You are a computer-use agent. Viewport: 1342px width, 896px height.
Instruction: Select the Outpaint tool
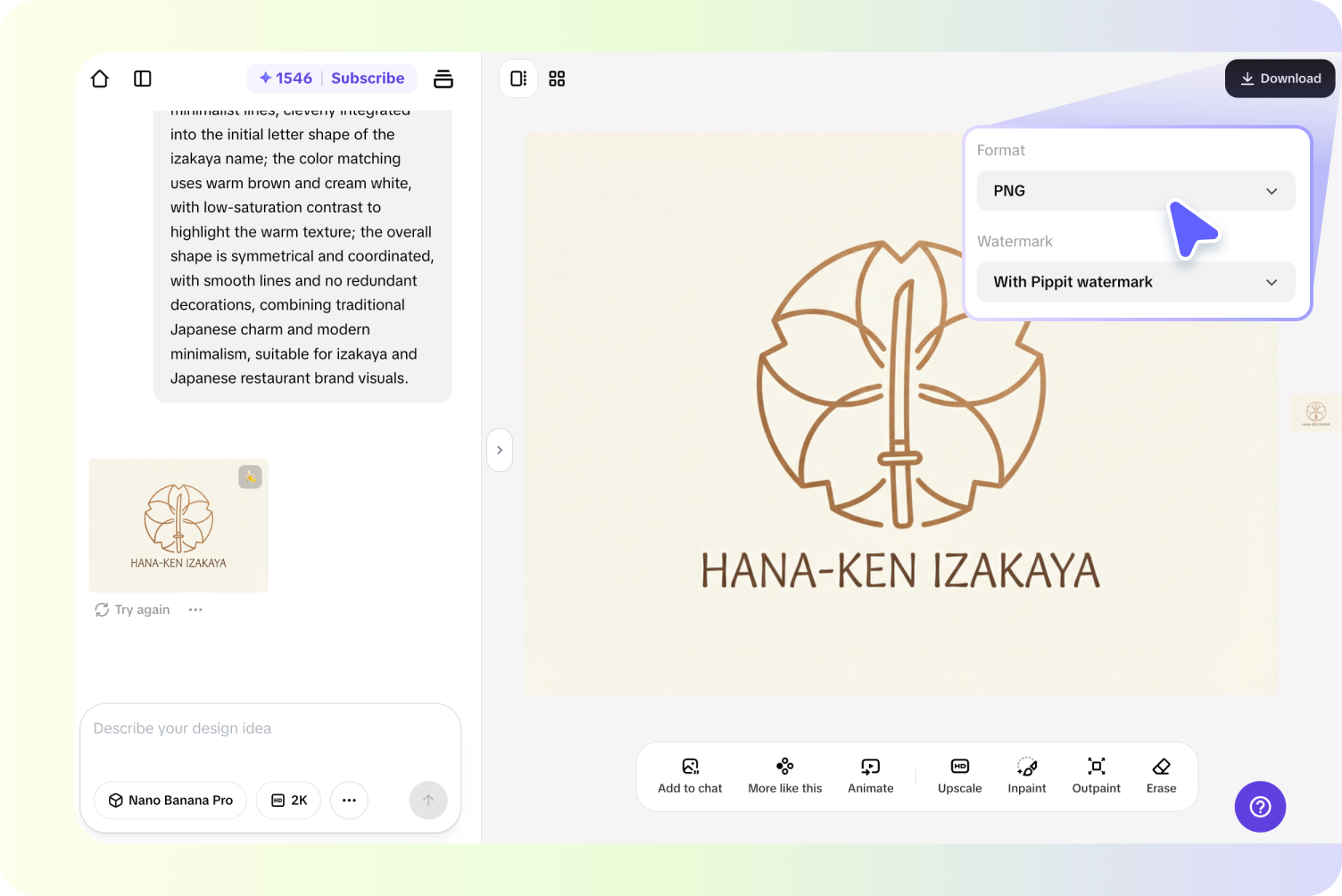(1097, 776)
